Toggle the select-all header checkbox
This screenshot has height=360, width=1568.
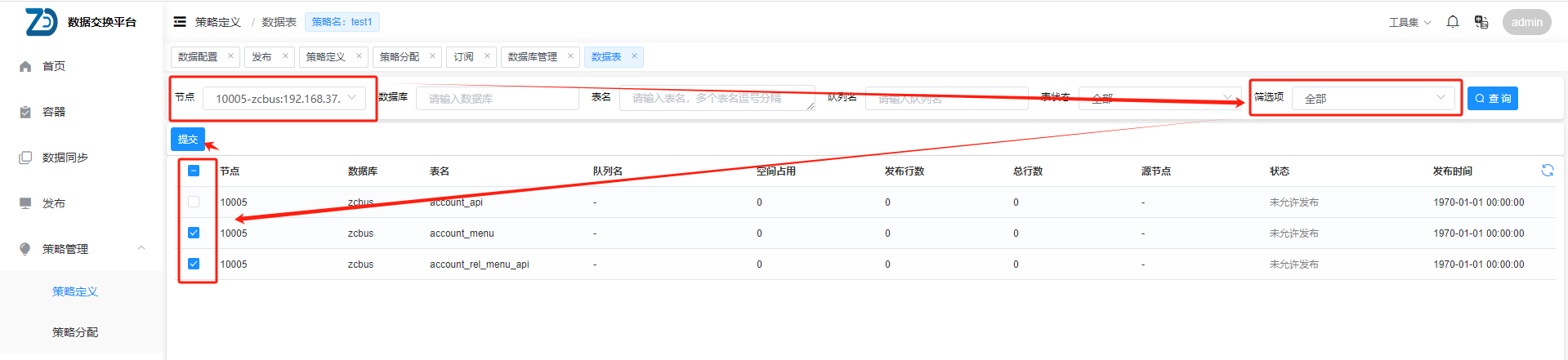pyautogui.click(x=194, y=171)
